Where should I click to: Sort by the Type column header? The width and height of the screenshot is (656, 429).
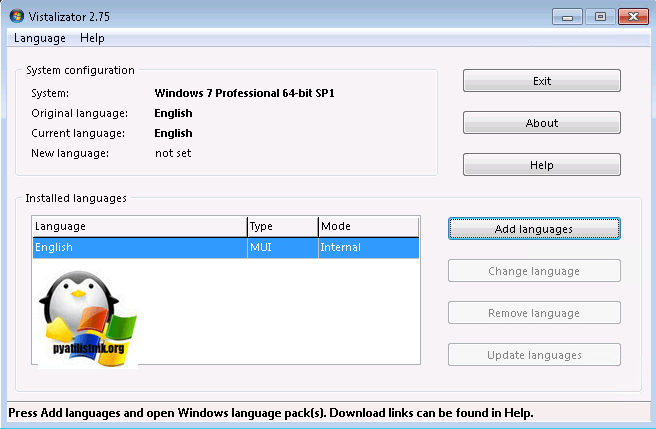[283, 226]
